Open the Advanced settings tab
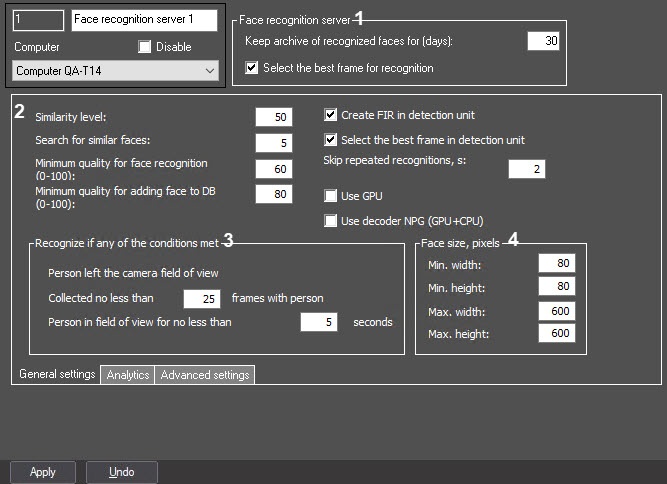This screenshot has height=484, width=667. 205,375
